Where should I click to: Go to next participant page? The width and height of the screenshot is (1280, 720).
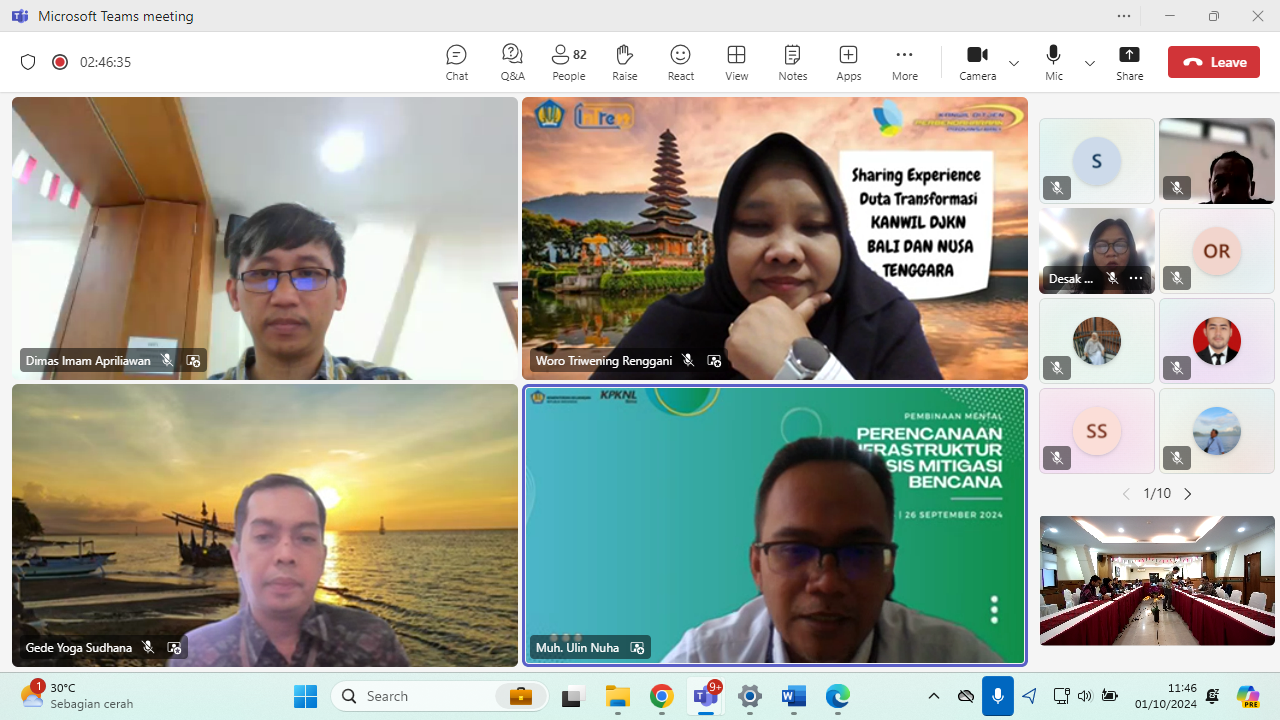pos(1188,494)
